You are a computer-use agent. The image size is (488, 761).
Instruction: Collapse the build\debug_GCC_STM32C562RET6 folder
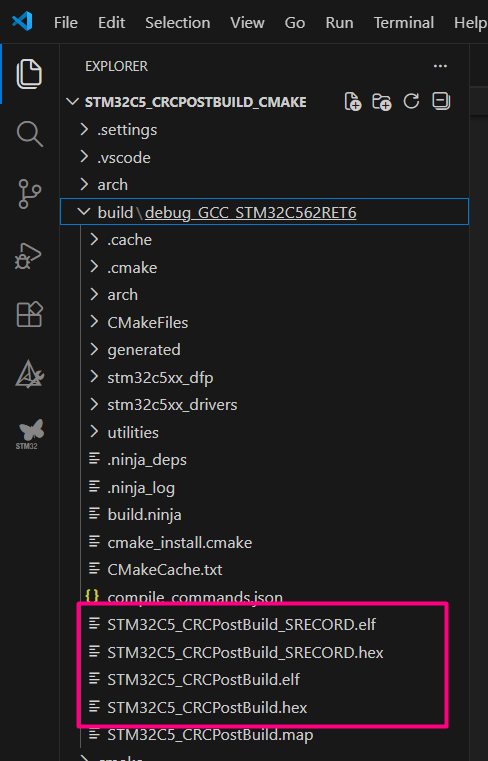[264, 212]
